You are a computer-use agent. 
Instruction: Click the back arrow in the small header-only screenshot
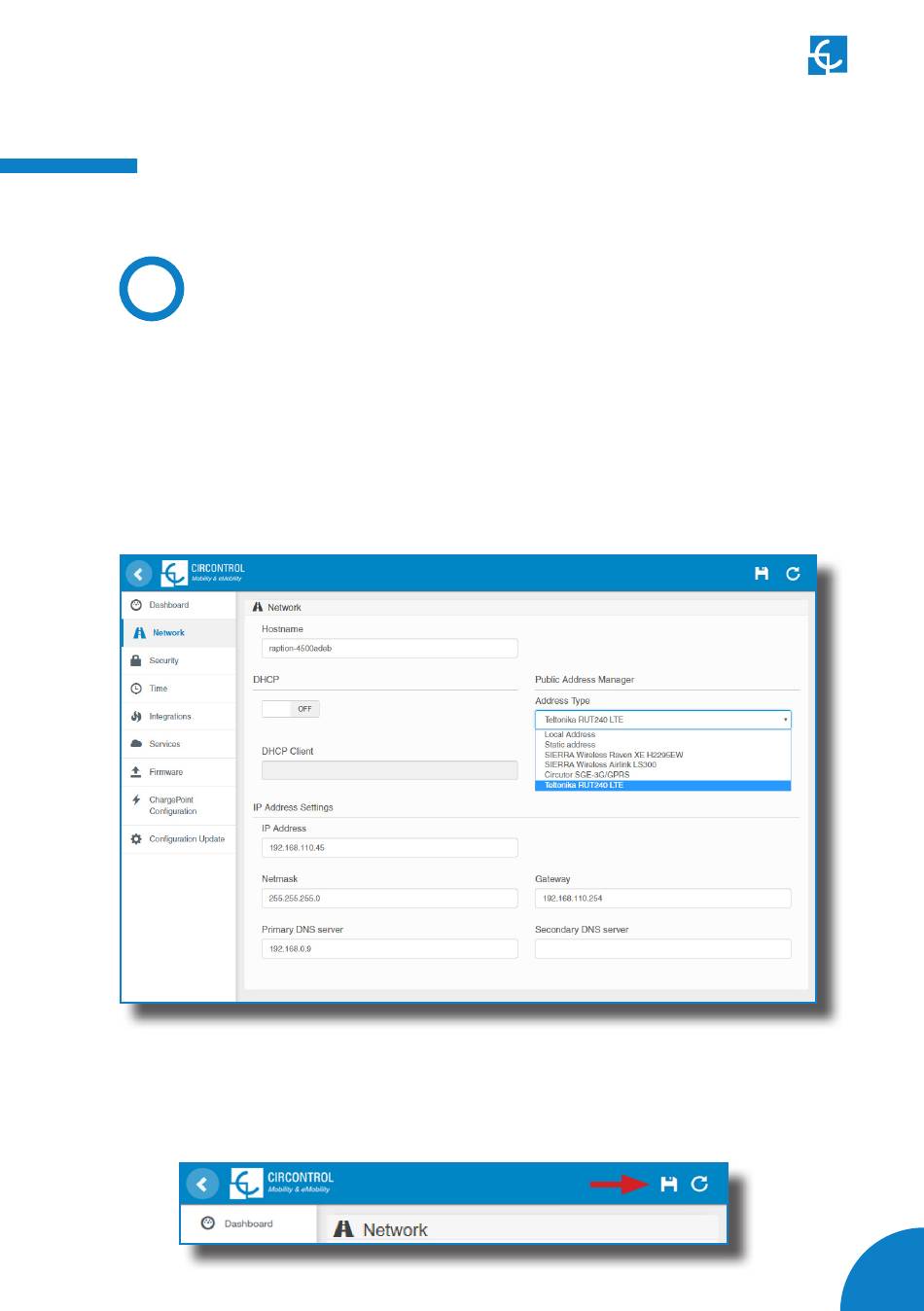pos(201,1184)
